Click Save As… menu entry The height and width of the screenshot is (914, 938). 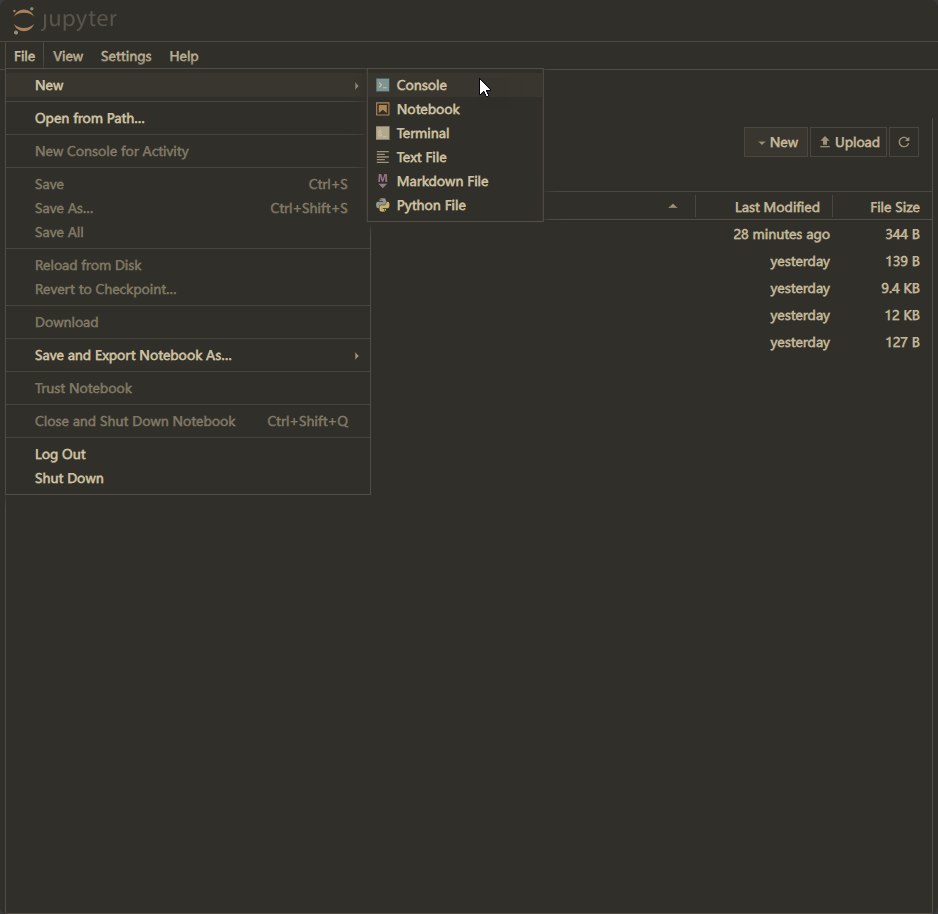pyautogui.click(x=188, y=208)
